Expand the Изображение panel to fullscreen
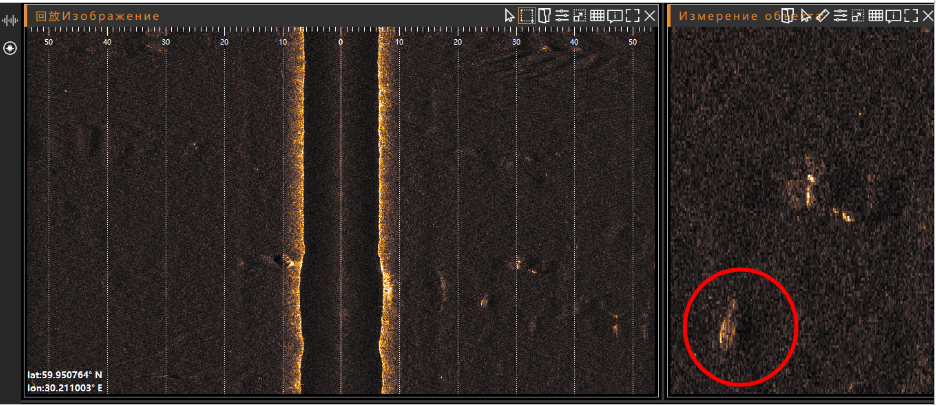 pyautogui.click(x=632, y=16)
